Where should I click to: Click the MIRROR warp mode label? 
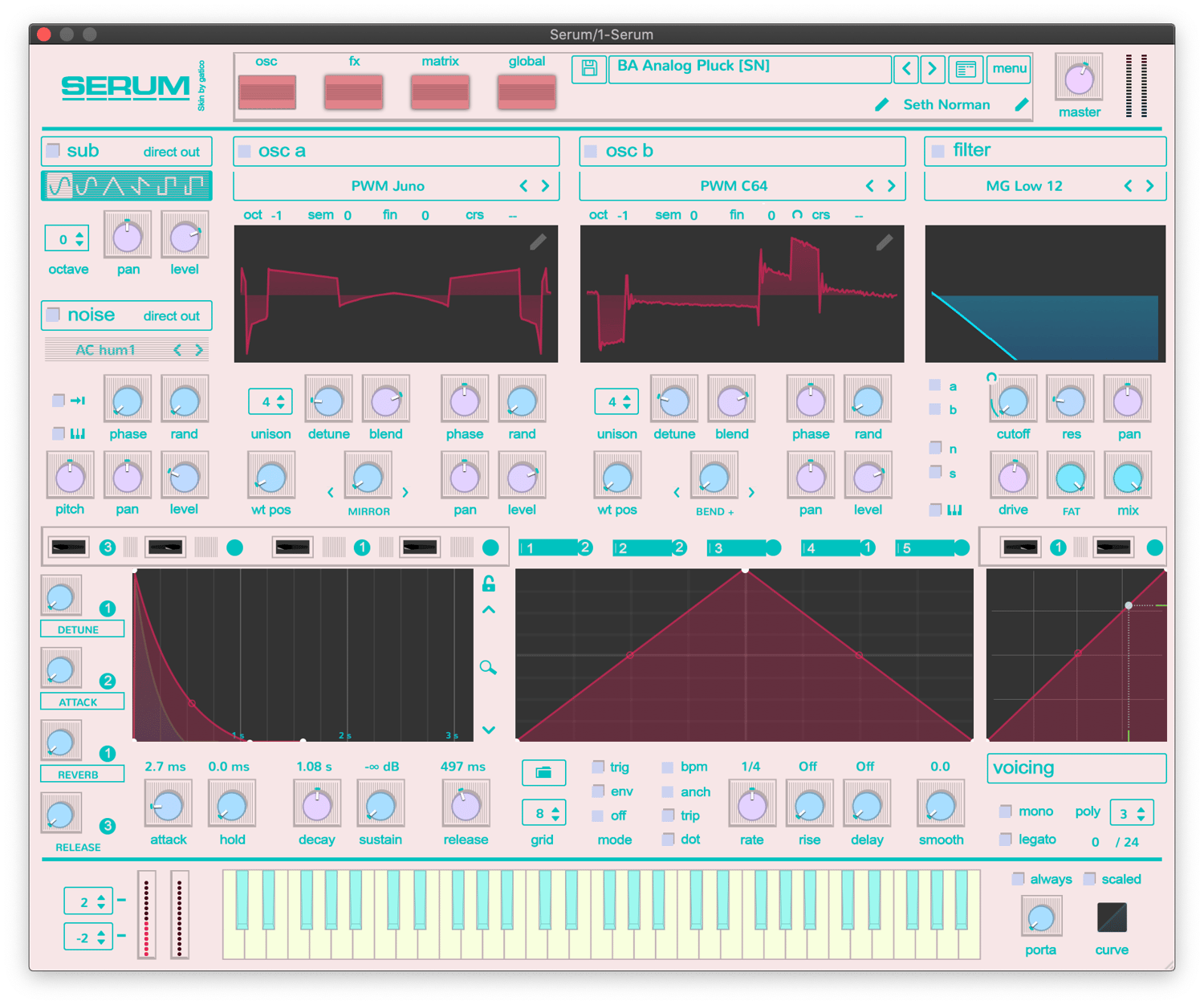click(368, 511)
